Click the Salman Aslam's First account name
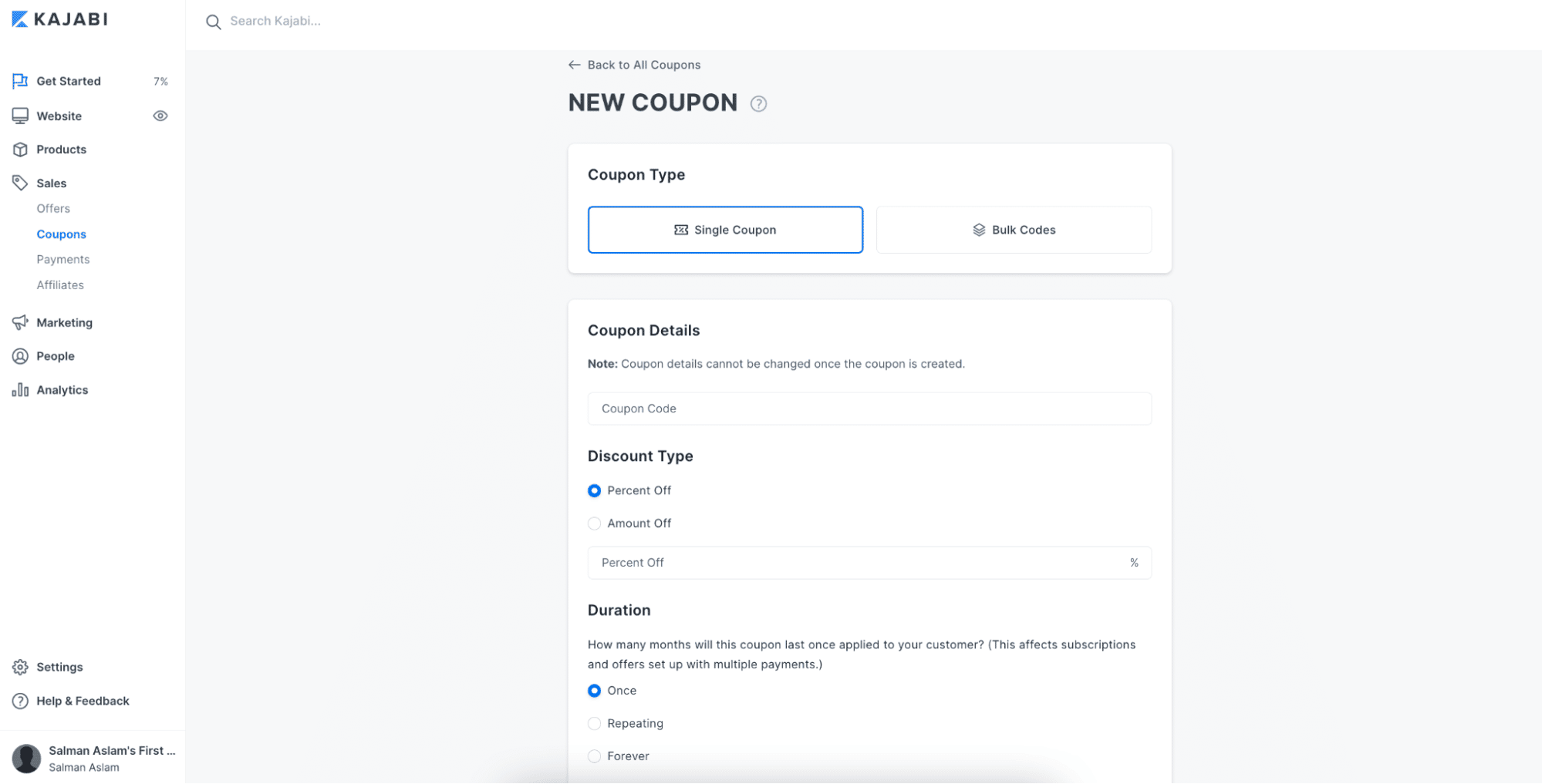This screenshot has width=1542, height=784. pyautogui.click(x=112, y=750)
